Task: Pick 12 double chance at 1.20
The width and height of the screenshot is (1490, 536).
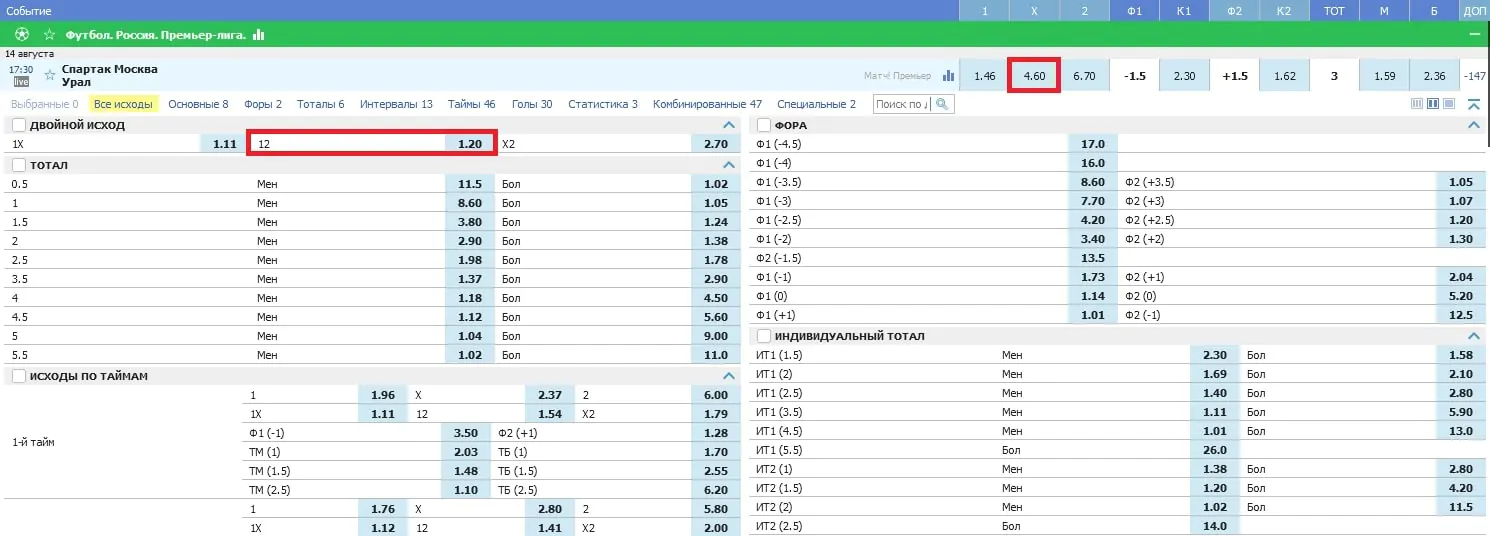Action: click(x=372, y=144)
